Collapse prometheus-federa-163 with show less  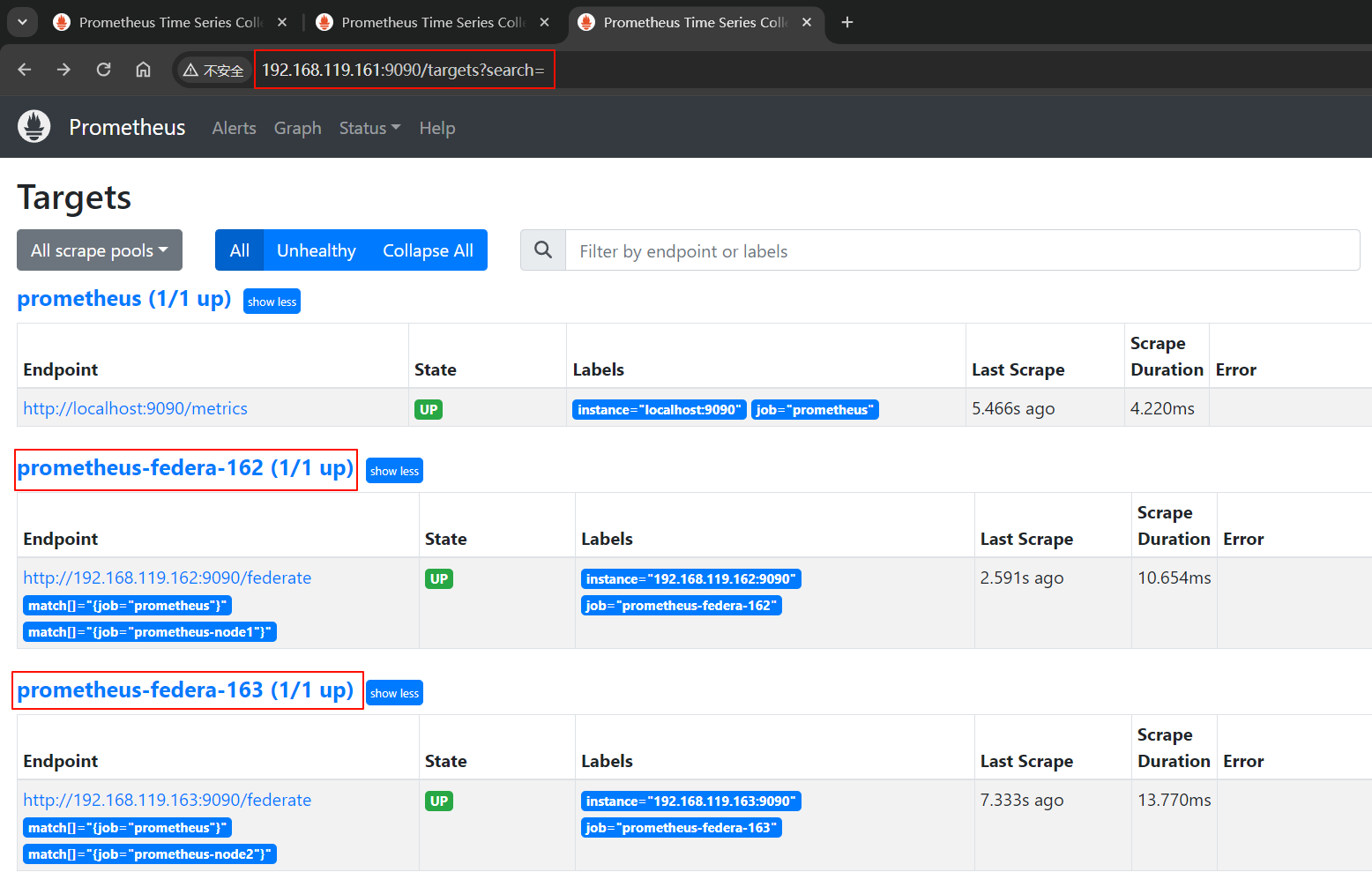[x=394, y=693]
